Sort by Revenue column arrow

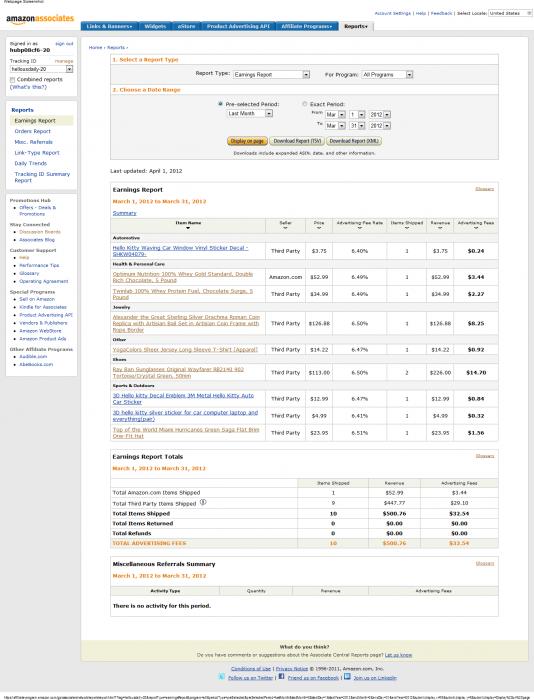click(x=440, y=228)
